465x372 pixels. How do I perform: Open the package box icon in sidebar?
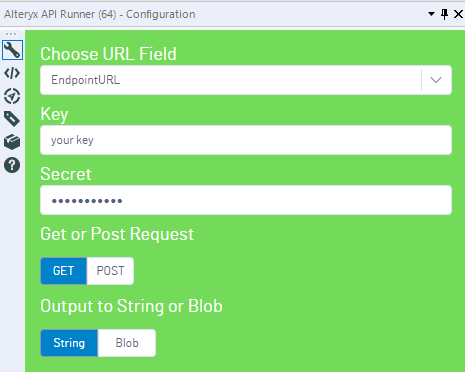[12, 142]
